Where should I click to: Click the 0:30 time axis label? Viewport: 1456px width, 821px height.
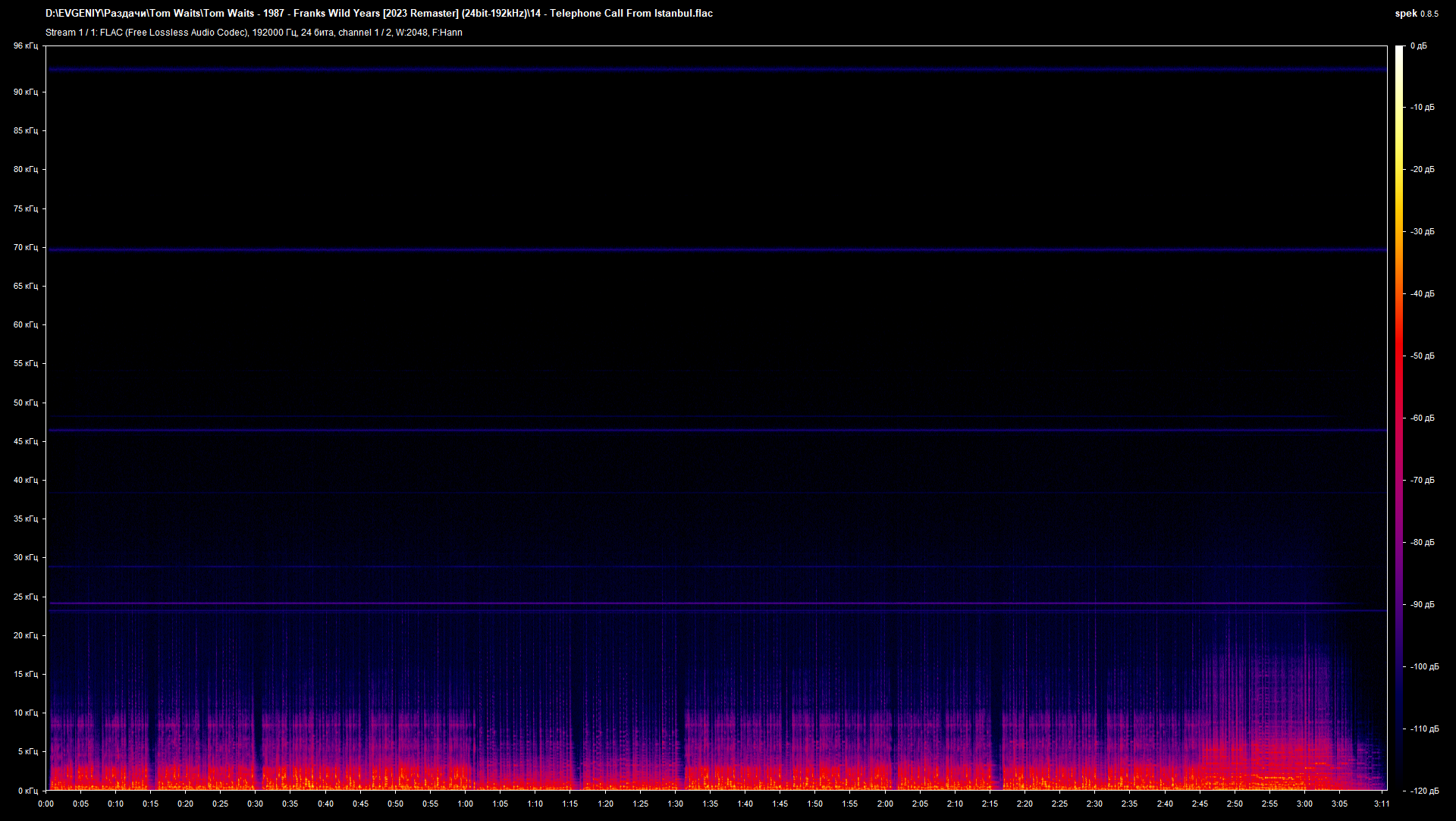[x=256, y=804]
